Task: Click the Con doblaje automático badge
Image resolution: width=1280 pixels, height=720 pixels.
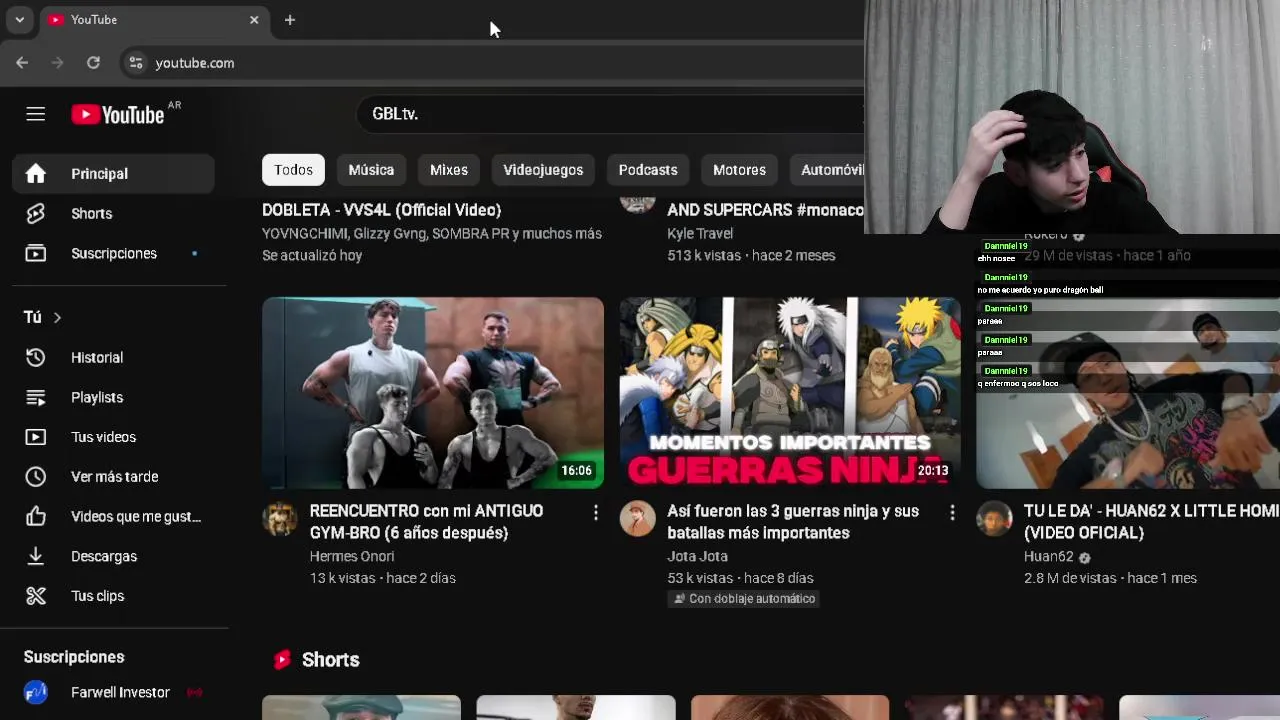Action: (744, 599)
